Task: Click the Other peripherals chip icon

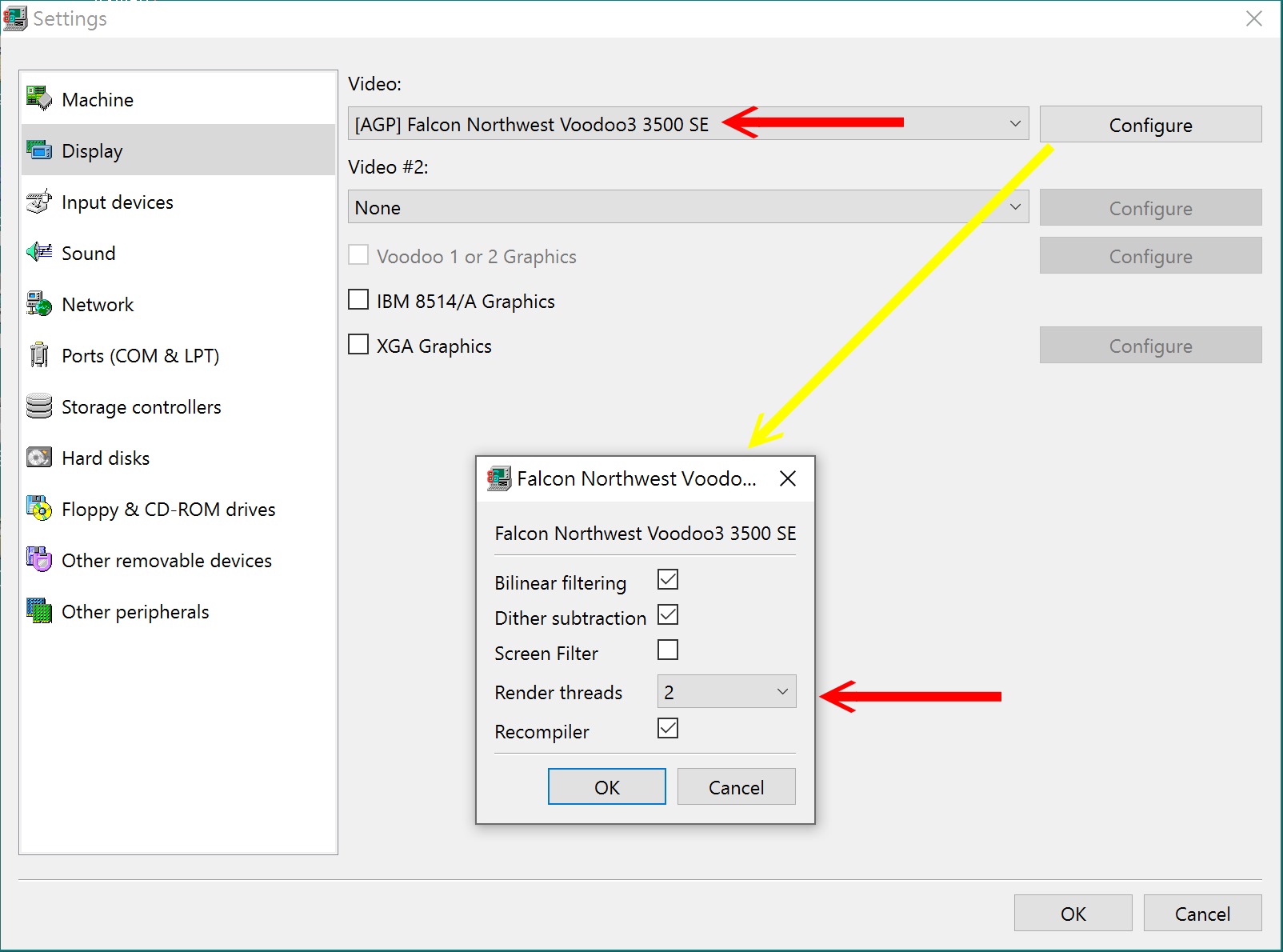Action: [x=39, y=610]
